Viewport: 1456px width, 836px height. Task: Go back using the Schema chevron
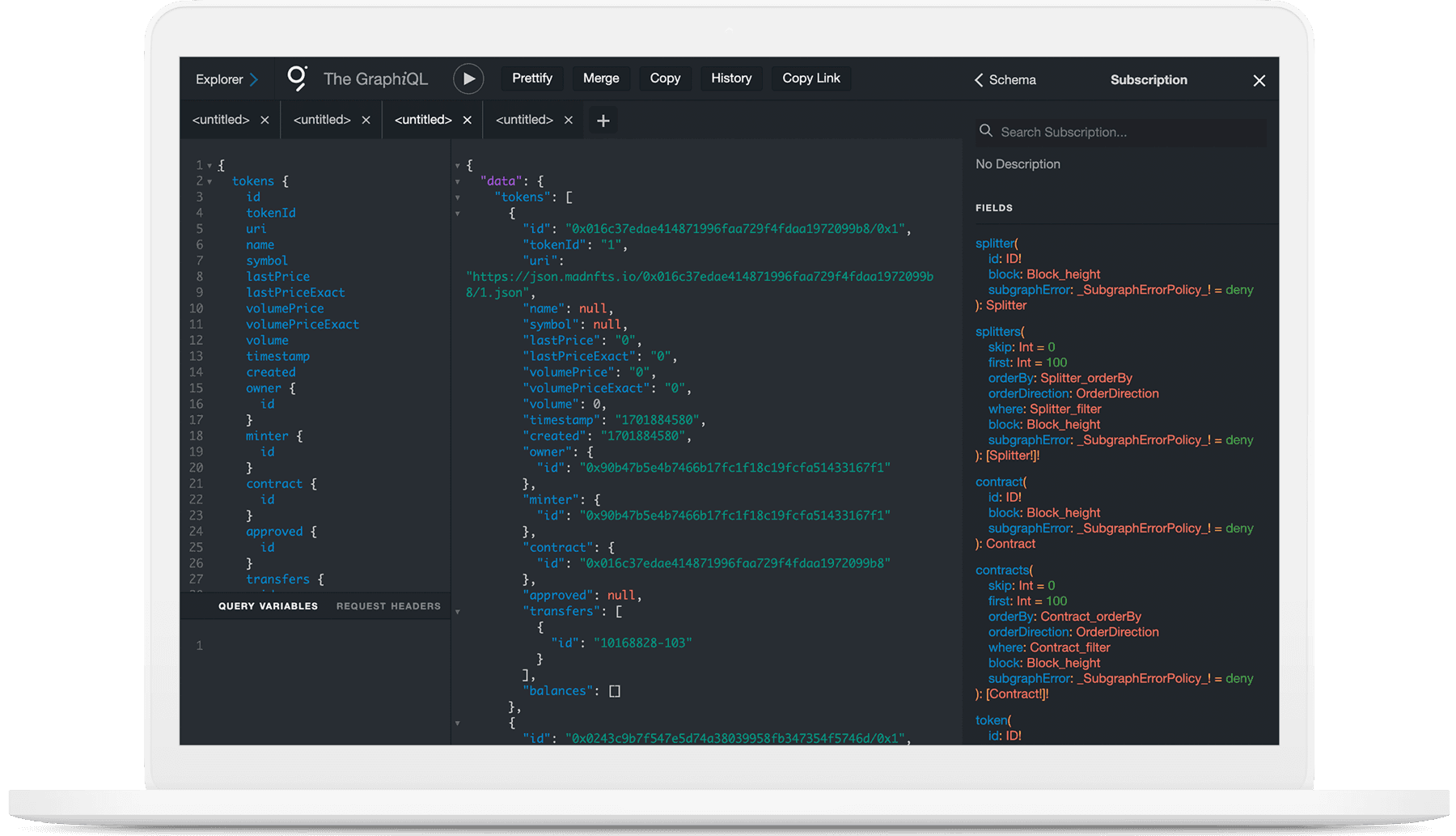[x=978, y=79]
